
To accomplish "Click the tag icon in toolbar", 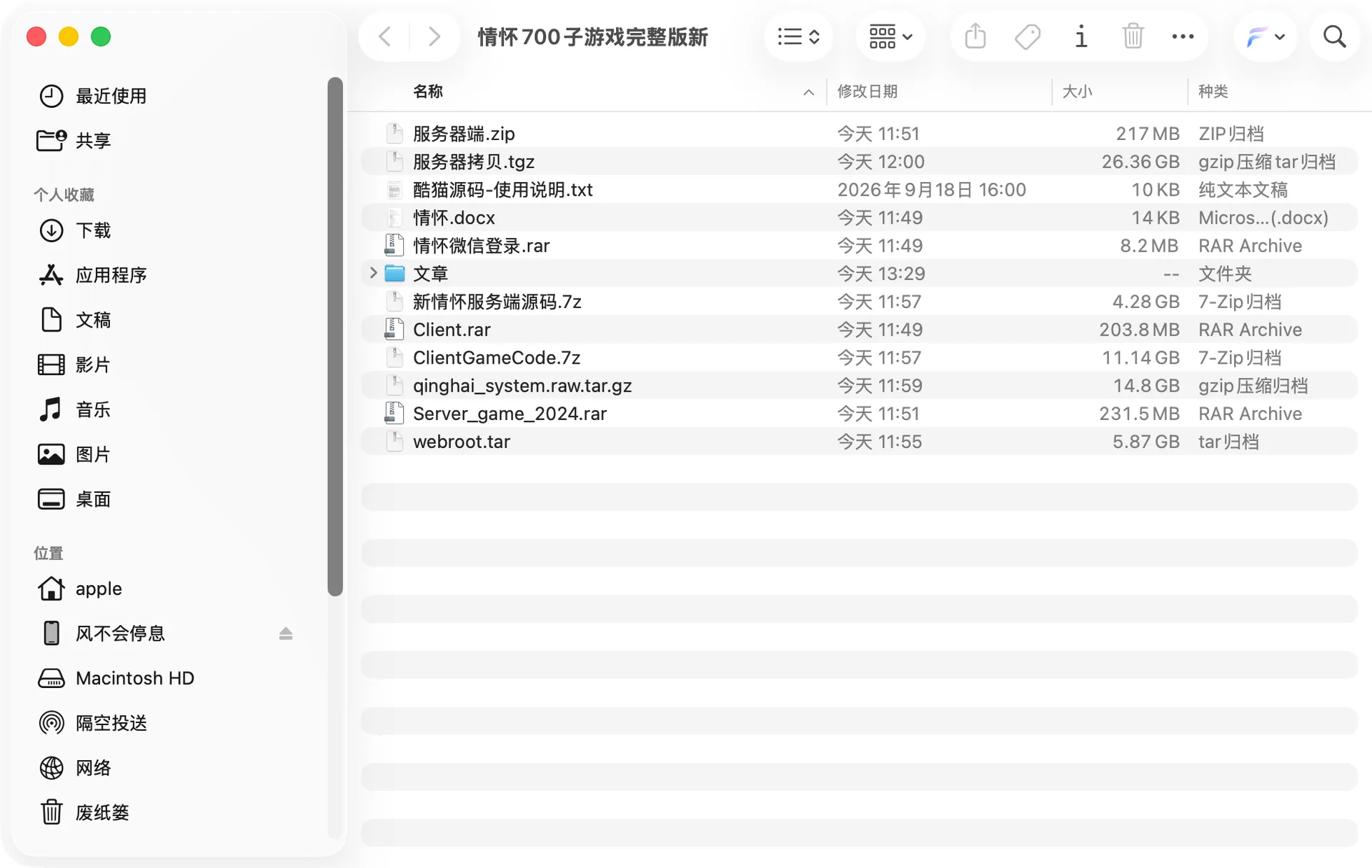I will pos(1028,36).
